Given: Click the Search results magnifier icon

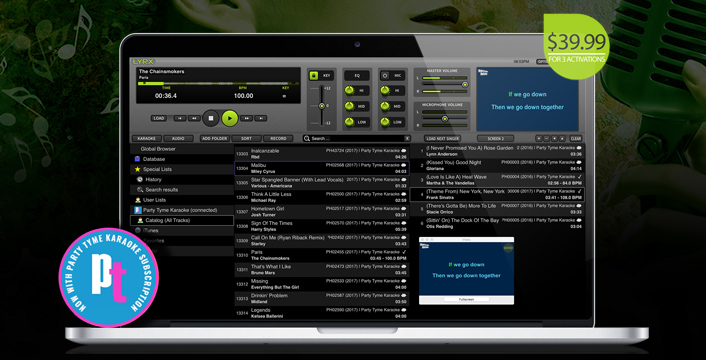Looking at the screenshot, I should pyautogui.click(x=140, y=190).
